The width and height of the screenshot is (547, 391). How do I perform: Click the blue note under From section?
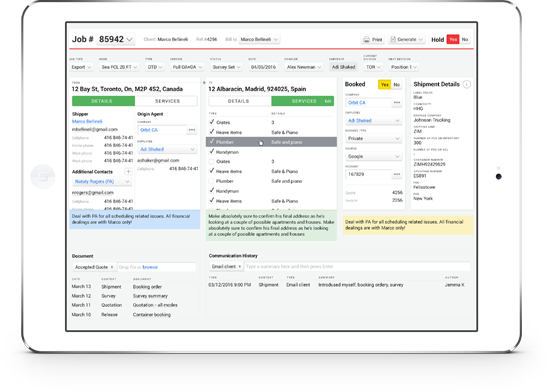click(135, 219)
